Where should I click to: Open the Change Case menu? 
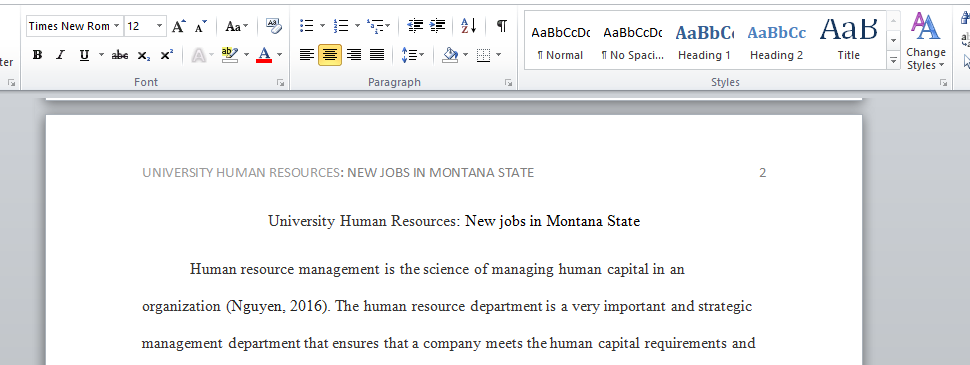tap(236, 26)
